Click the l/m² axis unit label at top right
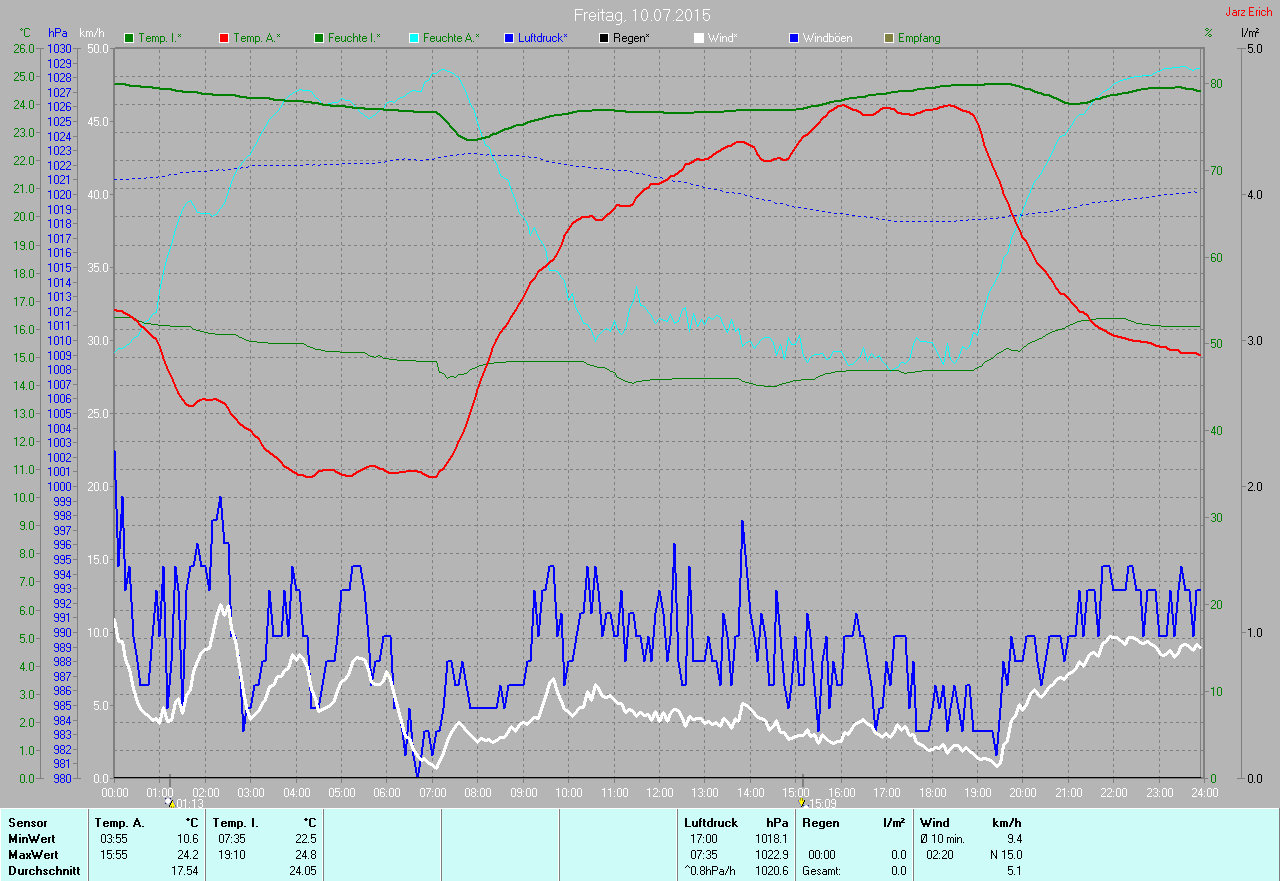 [1250, 33]
